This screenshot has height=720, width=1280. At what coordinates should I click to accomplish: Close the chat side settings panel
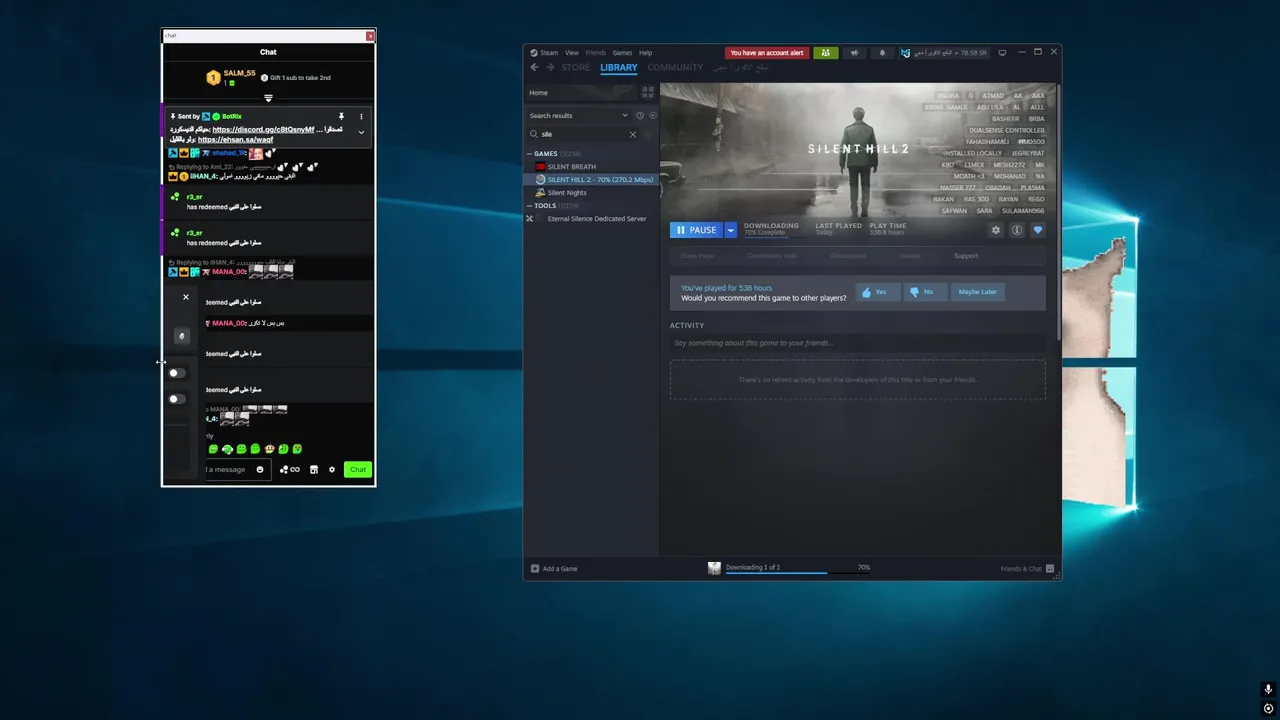[x=185, y=297]
